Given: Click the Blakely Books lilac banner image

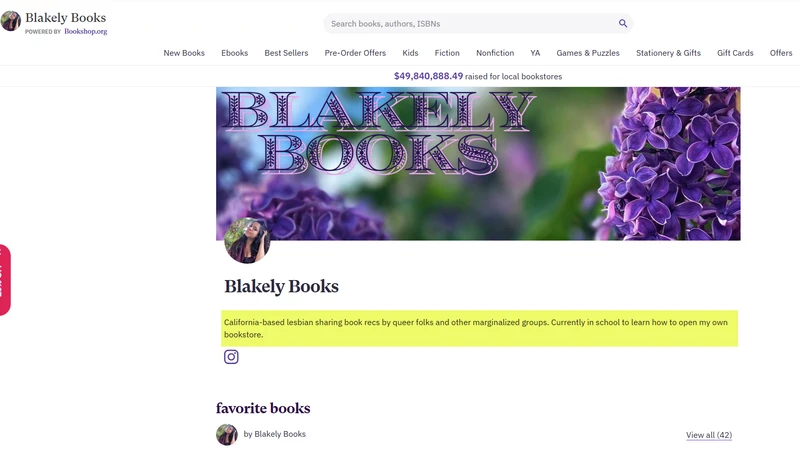Looking at the screenshot, I should coord(478,163).
